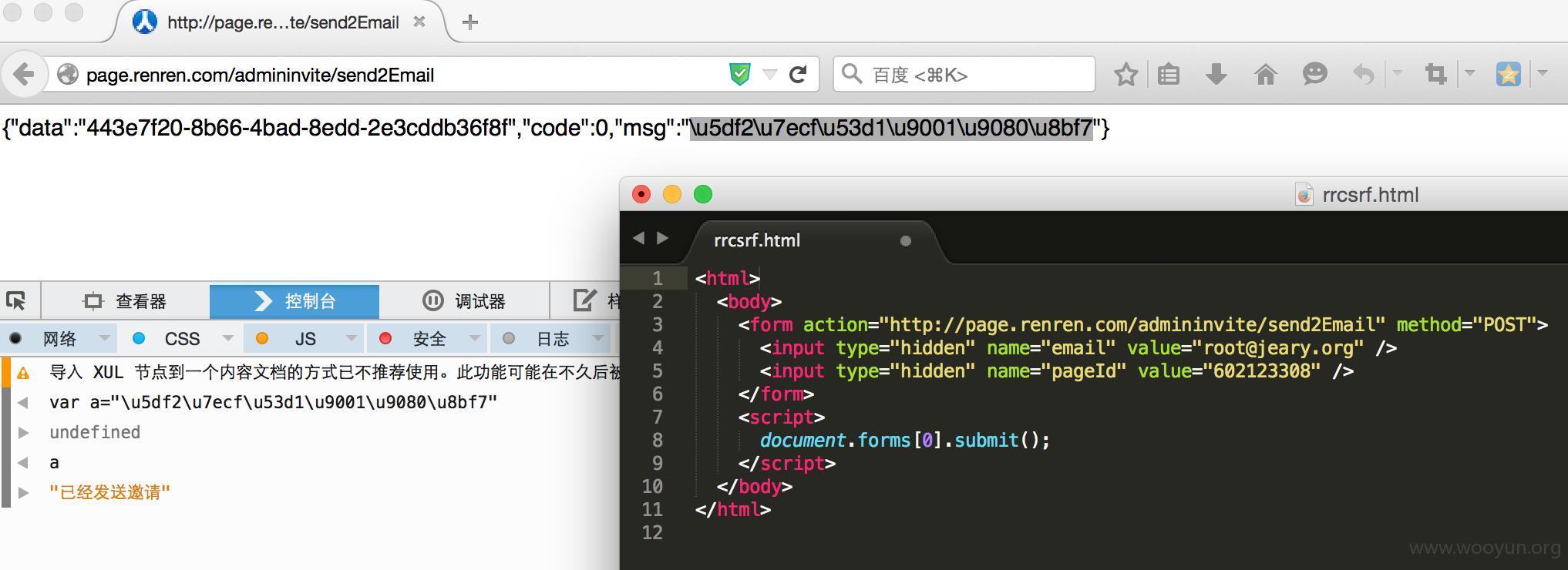Click the style editor pencil icon tab
Screen dimensions: 1568x570
(x=586, y=300)
